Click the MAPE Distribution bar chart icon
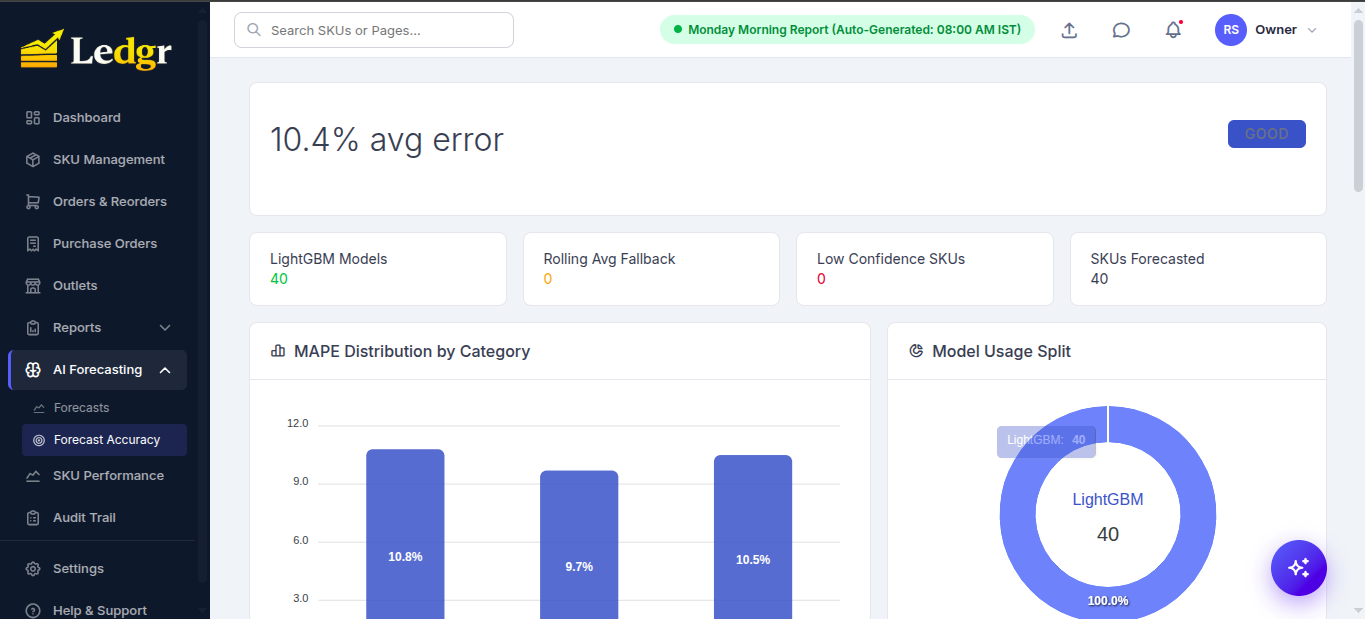 tap(278, 351)
